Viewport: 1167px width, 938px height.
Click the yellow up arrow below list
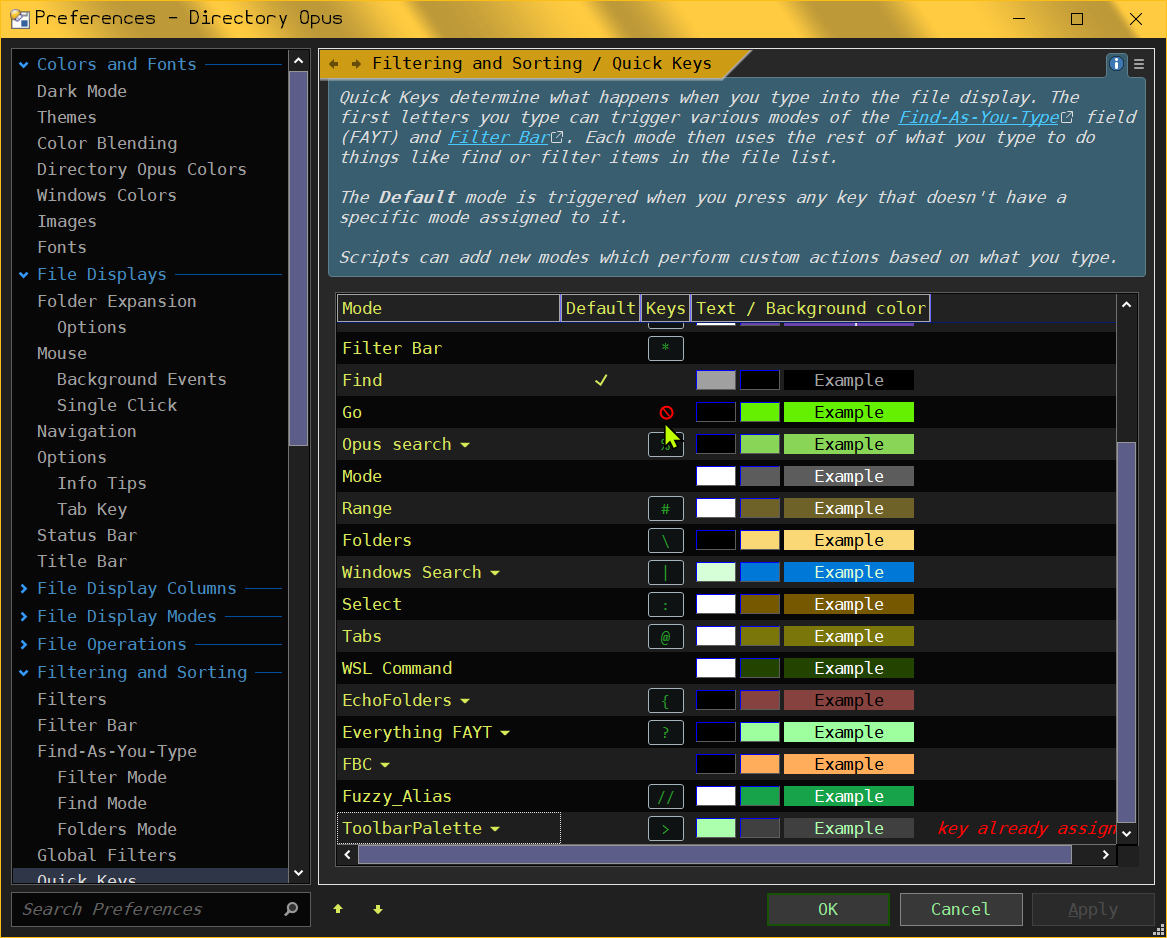(338, 909)
